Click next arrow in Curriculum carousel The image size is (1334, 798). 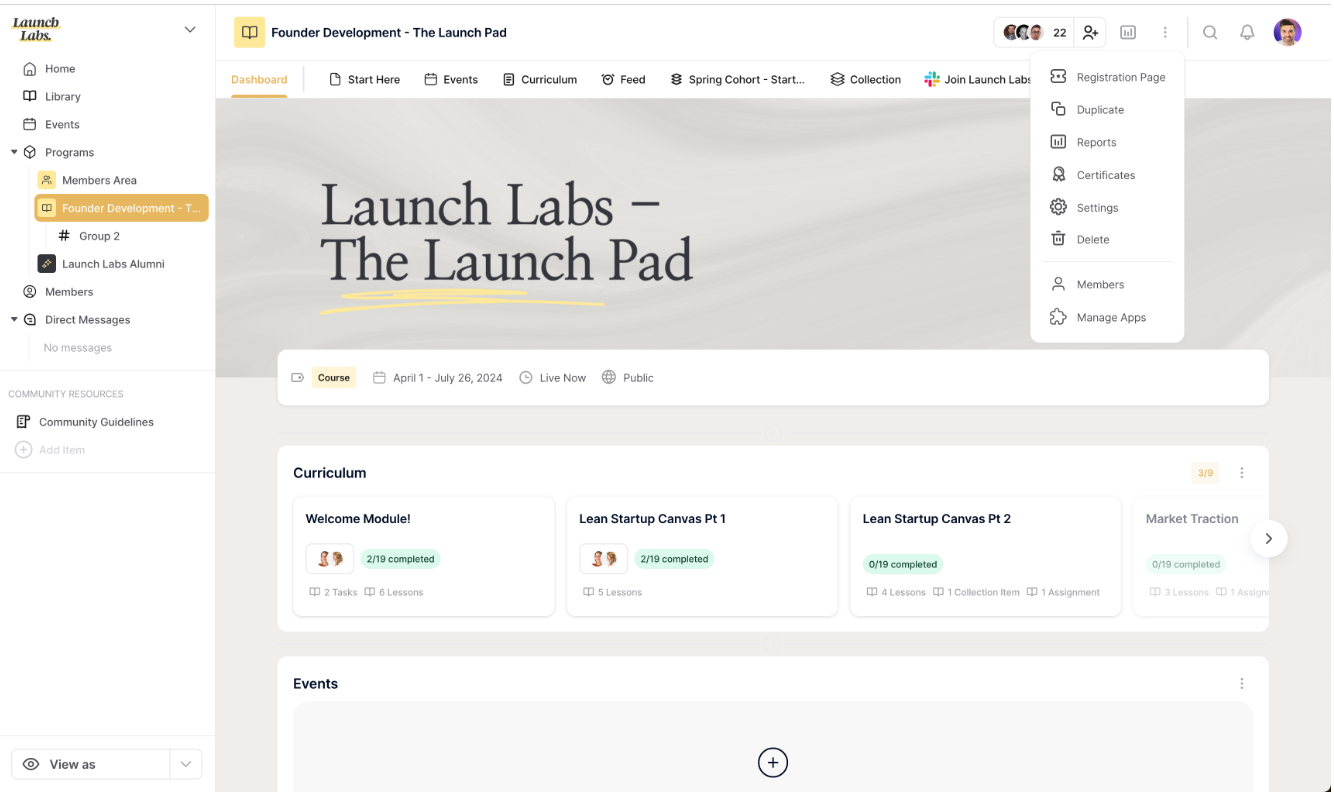(1268, 539)
